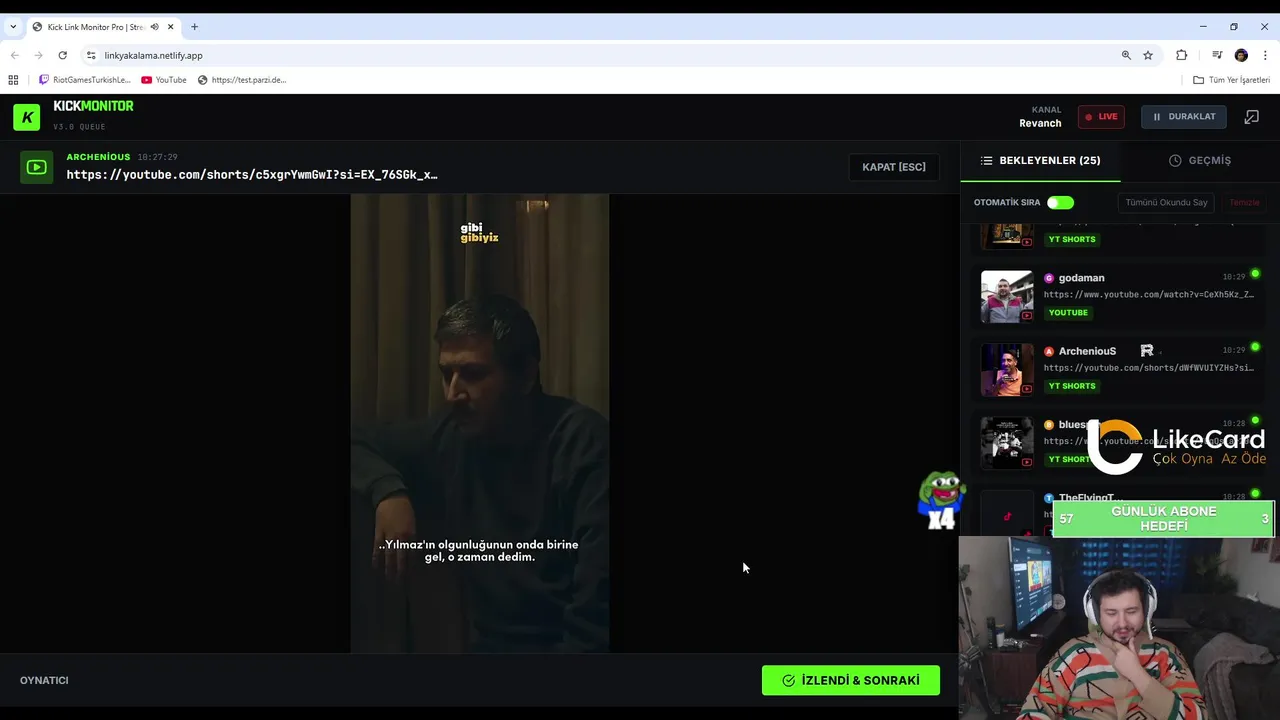1280x720 pixels.
Task: Expand the tab search dropdown arrow
Action: tap(13, 27)
